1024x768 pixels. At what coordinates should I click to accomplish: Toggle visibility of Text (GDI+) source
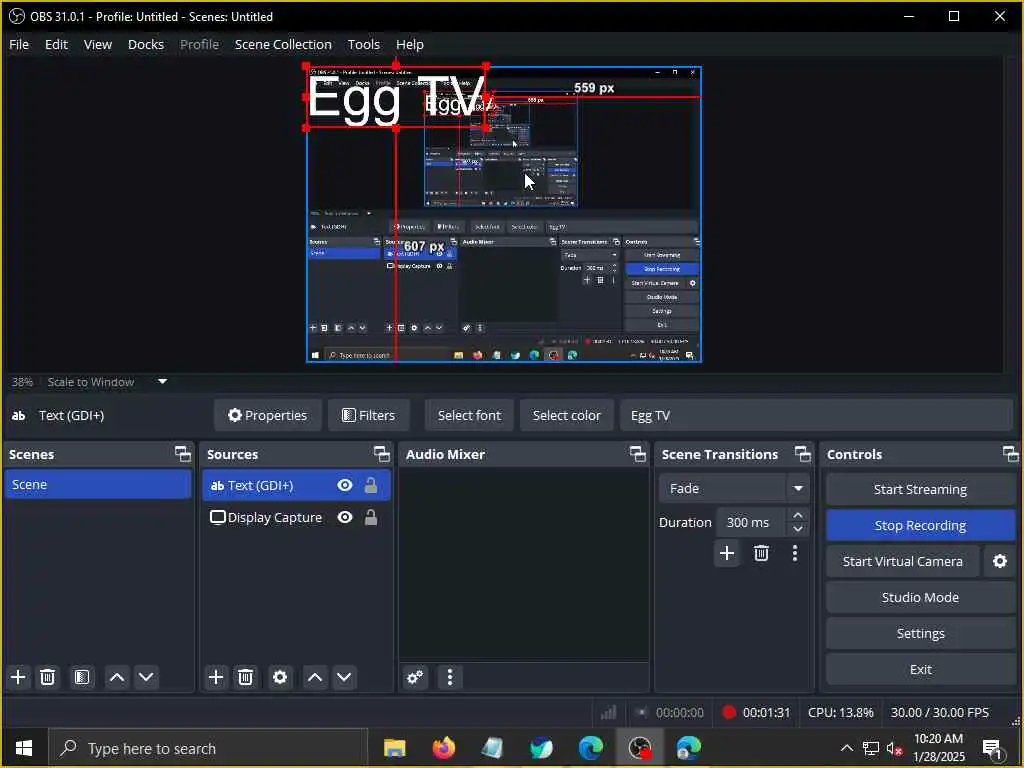(x=345, y=485)
